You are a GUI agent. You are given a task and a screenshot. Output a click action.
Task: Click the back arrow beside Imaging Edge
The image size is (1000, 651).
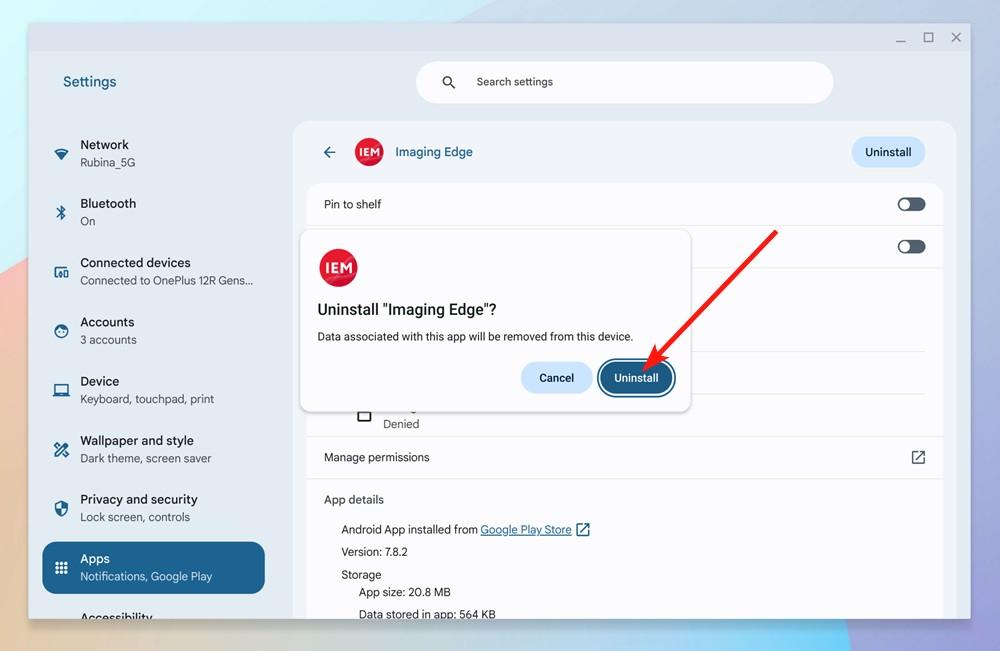(x=329, y=152)
